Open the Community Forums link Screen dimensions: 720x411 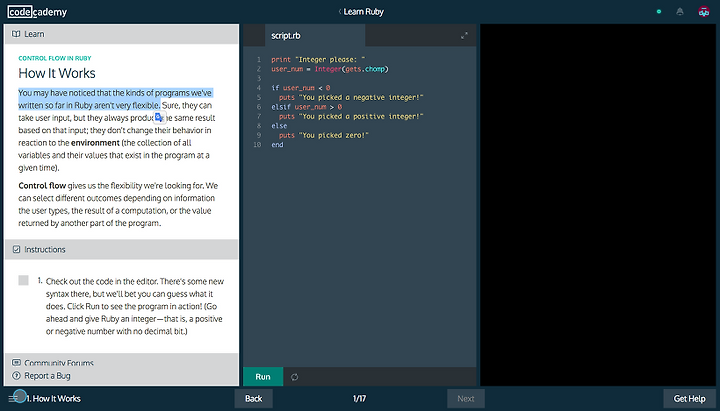[x=59, y=363]
